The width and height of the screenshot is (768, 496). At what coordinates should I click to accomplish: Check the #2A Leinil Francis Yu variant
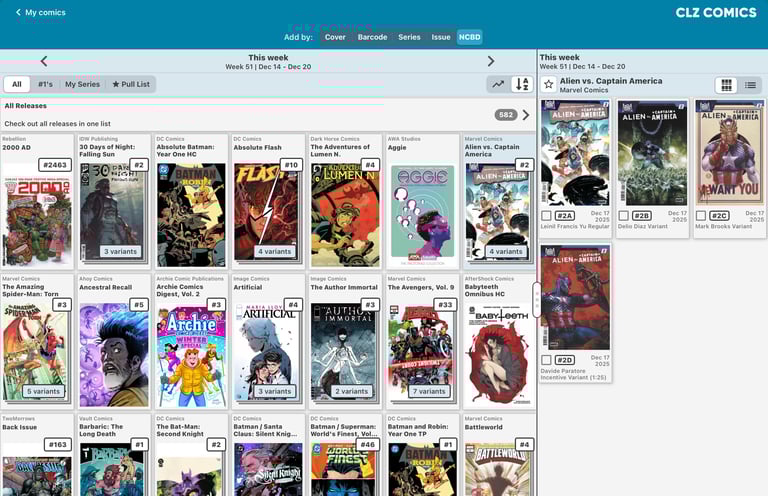tap(546, 215)
